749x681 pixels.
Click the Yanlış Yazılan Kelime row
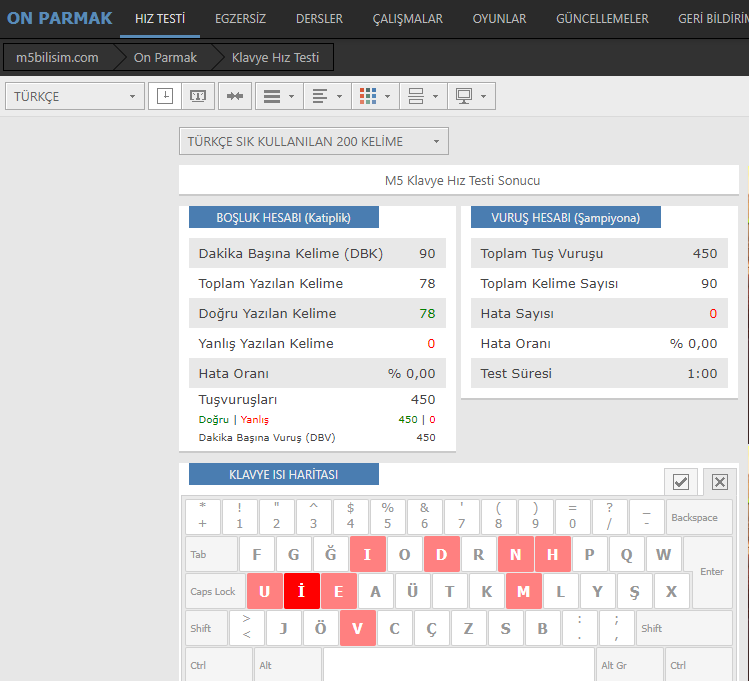tap(317, 343)
